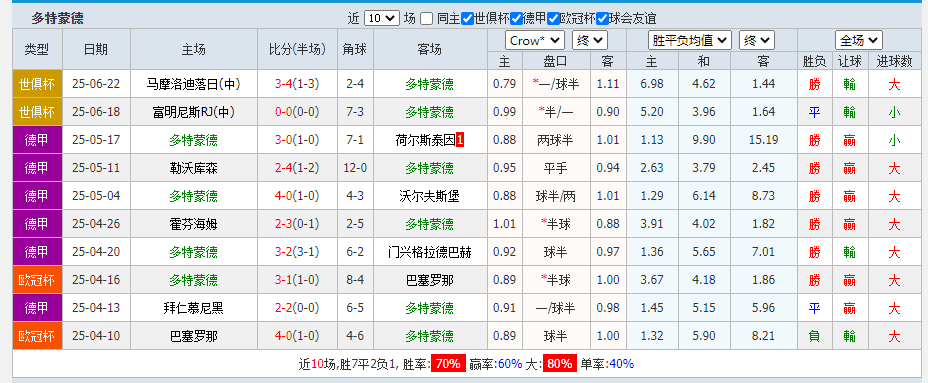Click the 0-0(0-0) score
Screen dimensions: 928x383
297,112
